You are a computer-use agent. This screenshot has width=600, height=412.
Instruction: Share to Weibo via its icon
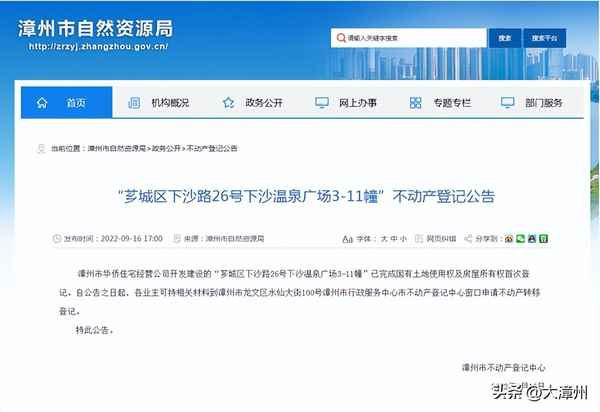pos(509,239)
